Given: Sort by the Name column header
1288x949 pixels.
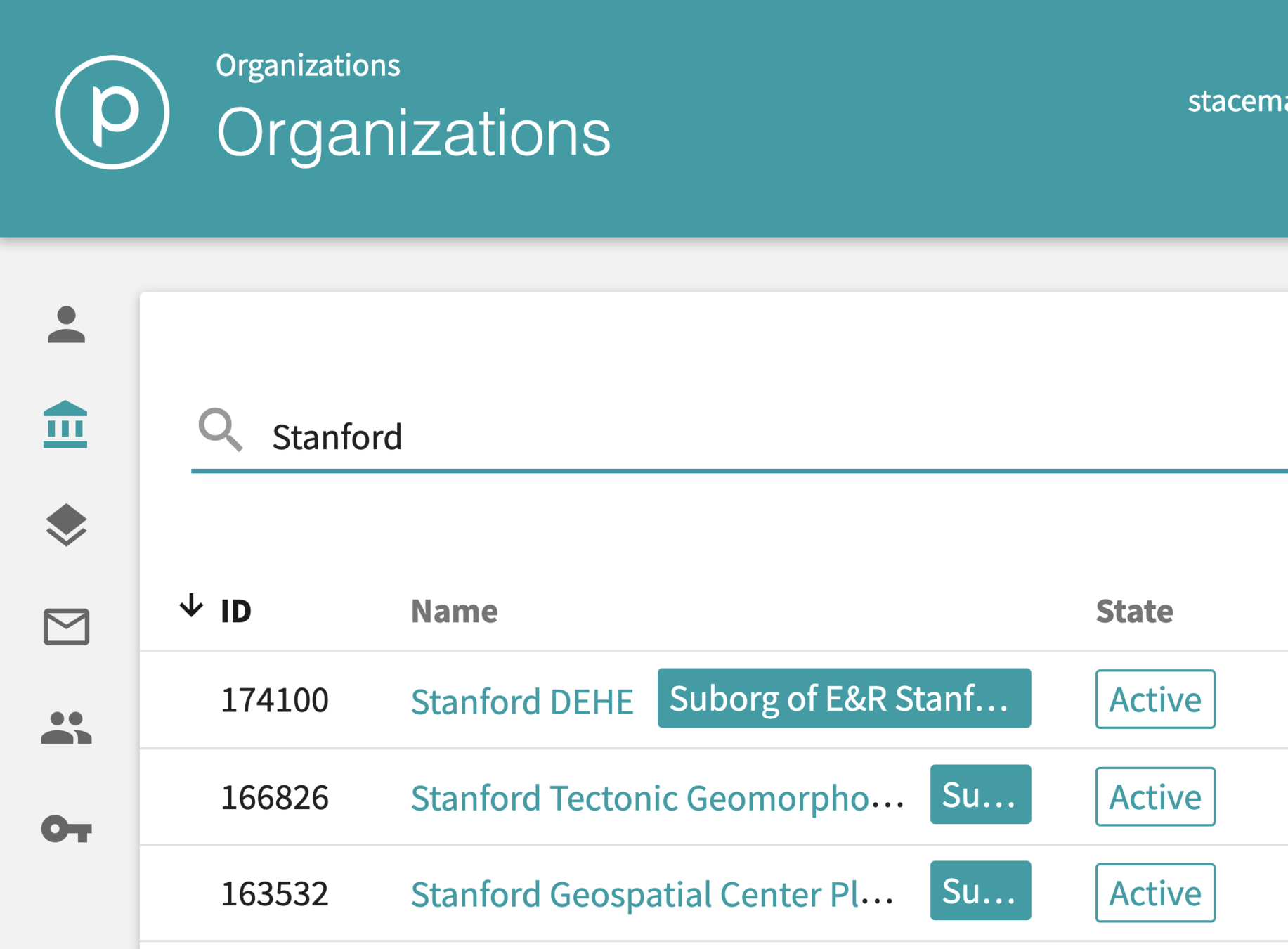Looking at the screenshot, I should click(454, 611).
